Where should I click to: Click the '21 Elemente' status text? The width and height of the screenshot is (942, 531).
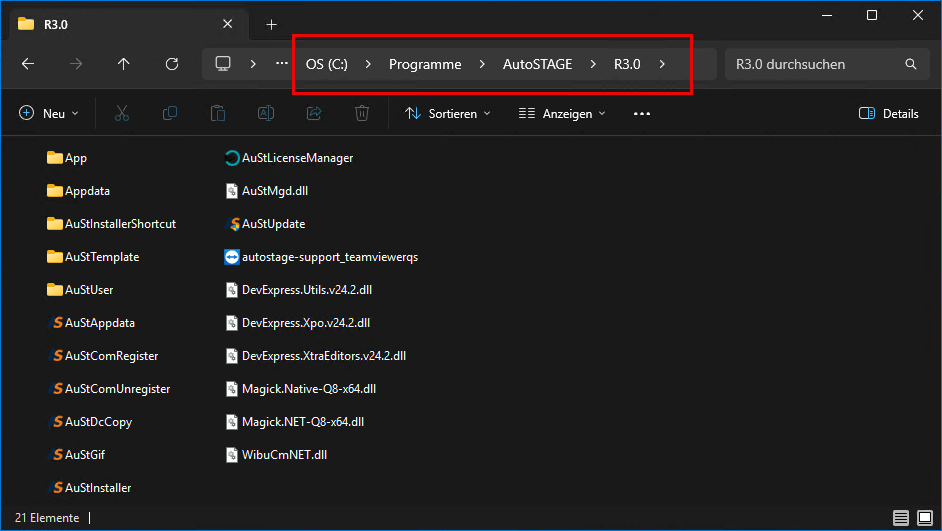47,518
